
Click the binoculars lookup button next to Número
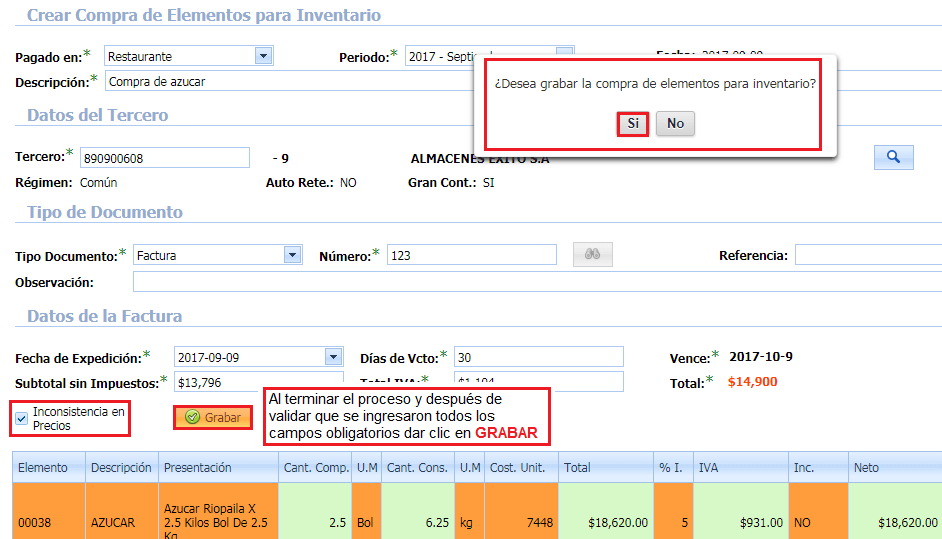[592, 254]
